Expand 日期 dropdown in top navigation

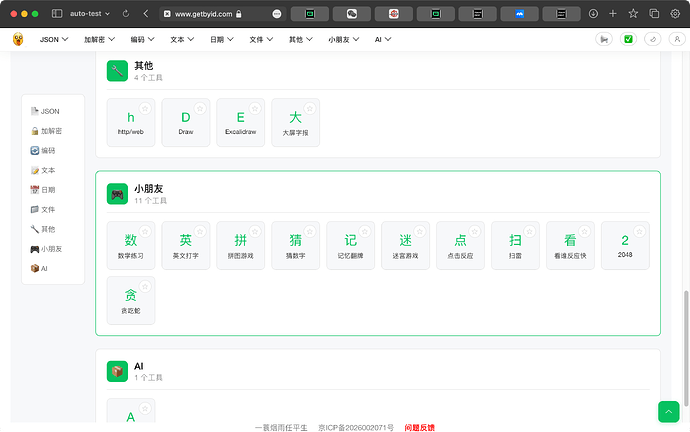point(222,40)
